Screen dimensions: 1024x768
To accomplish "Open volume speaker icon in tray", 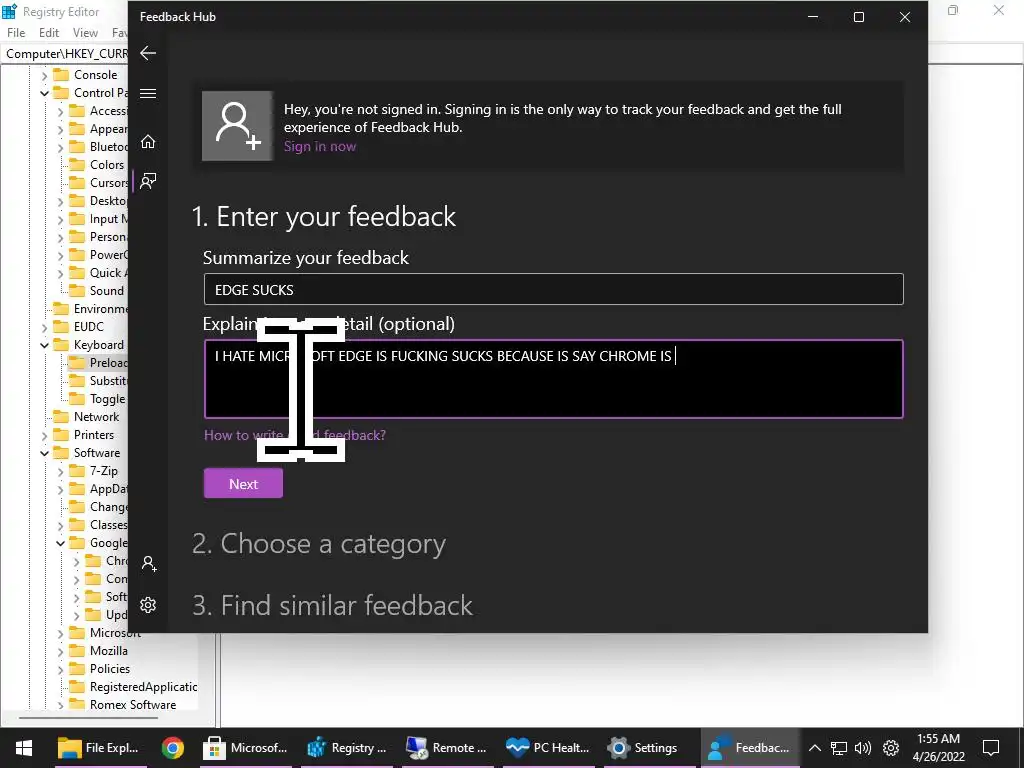I will 863,748.
